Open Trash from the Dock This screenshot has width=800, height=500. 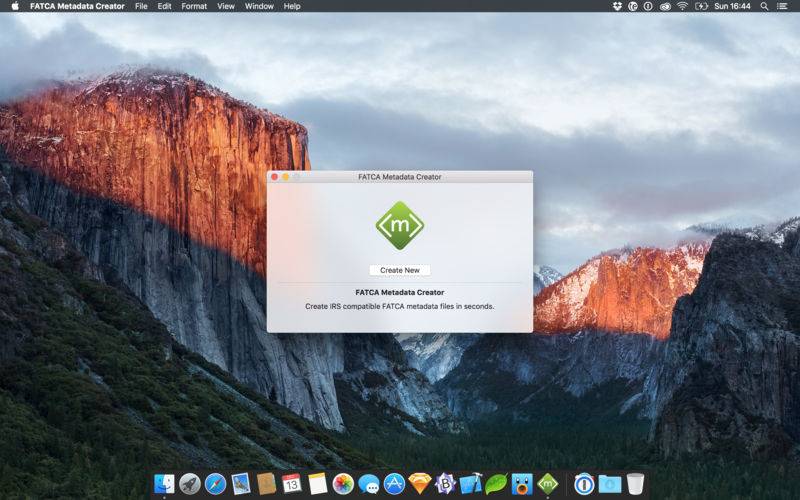point(635,484)
